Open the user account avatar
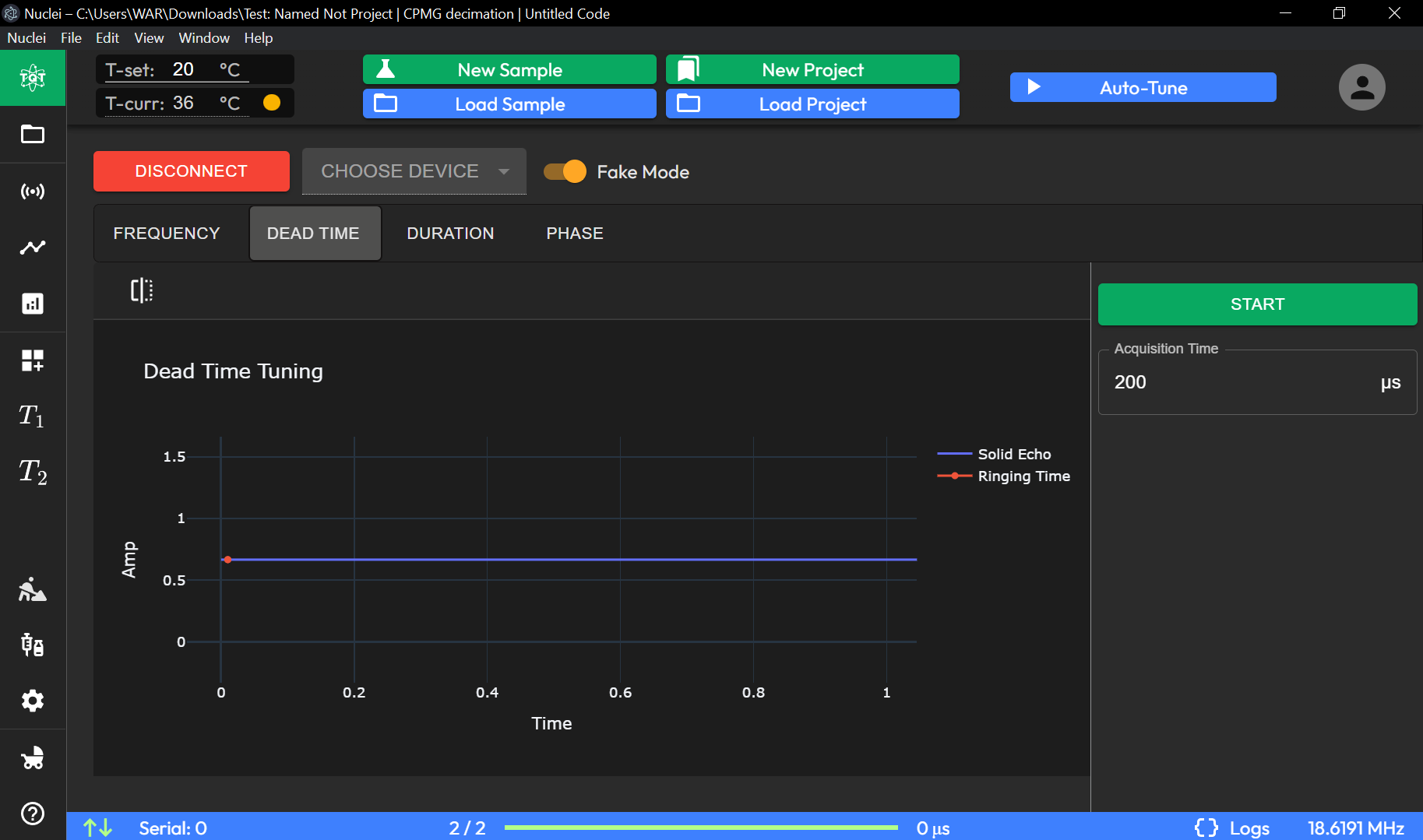Image resolution: width=1423 pixels, height=840 pixels. tap(1362, 87)
